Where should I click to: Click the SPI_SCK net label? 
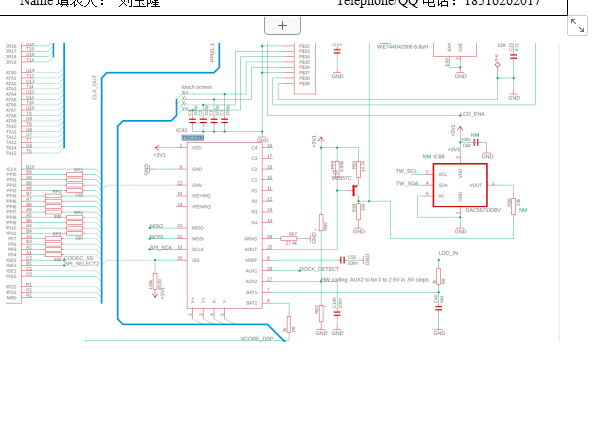(x=161, y=248)
